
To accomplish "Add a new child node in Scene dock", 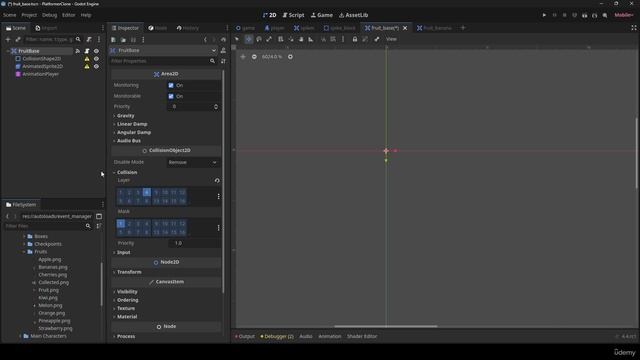I will pyautogui.click(x=8, y=40).
